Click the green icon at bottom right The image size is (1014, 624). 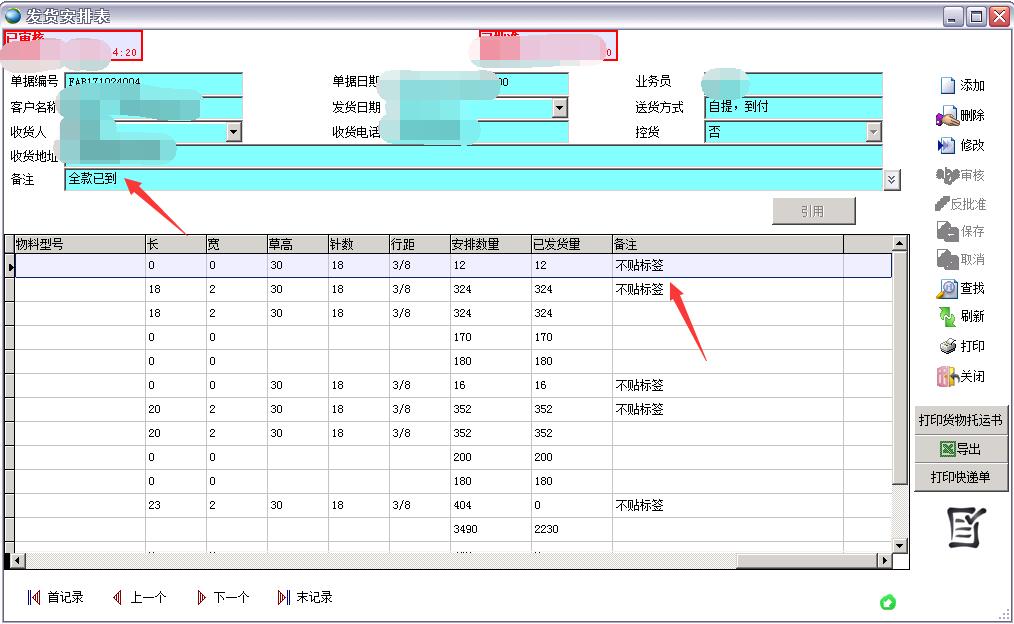click(x=887, y=602)
